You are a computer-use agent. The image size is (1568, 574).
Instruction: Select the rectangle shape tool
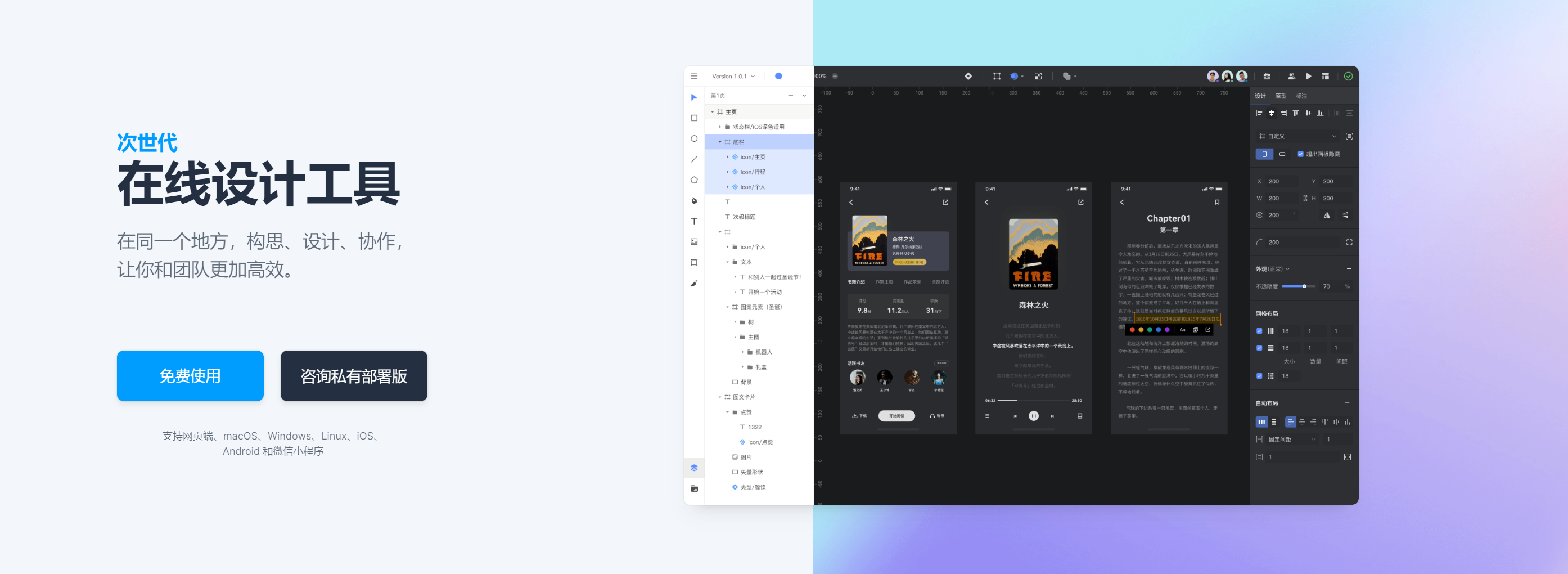[694, 118]
